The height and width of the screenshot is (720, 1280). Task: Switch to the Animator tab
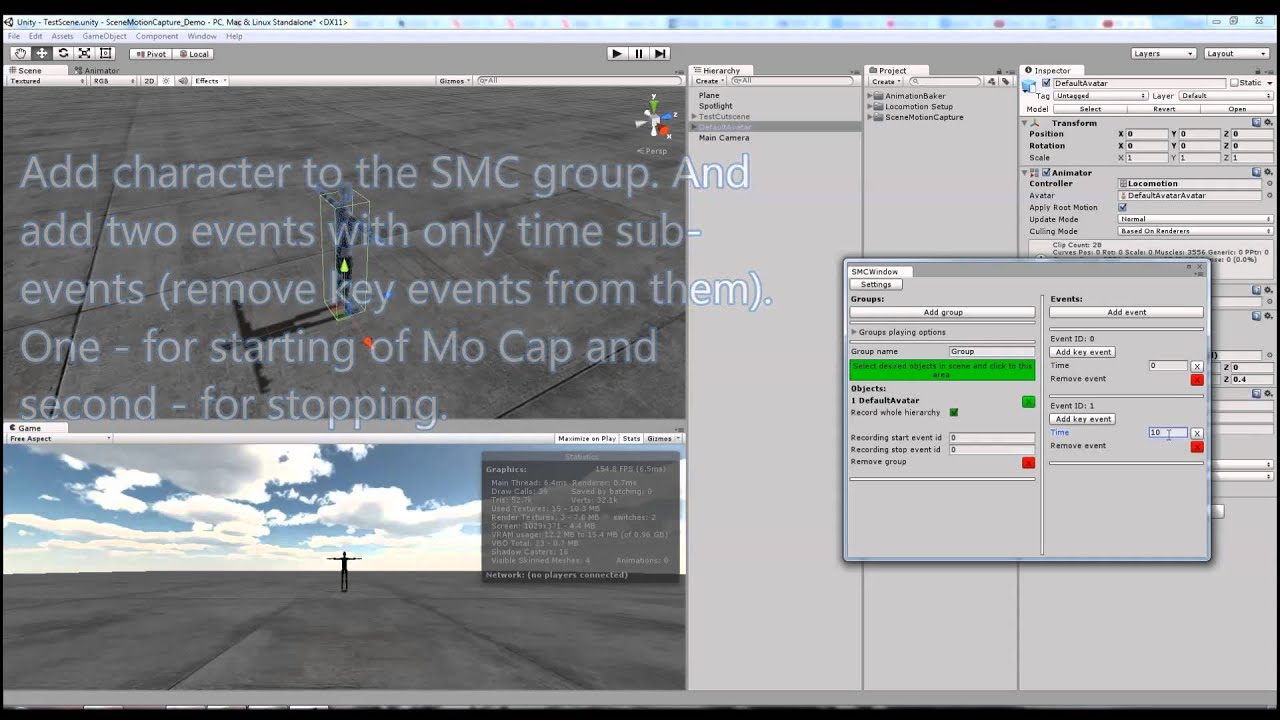pos(97,71)
